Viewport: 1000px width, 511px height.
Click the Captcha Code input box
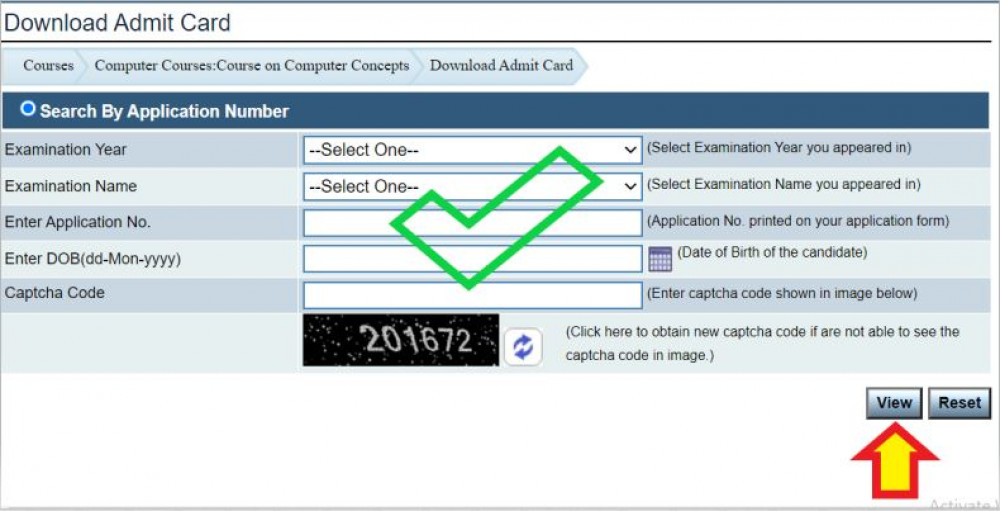click(472, 295)
